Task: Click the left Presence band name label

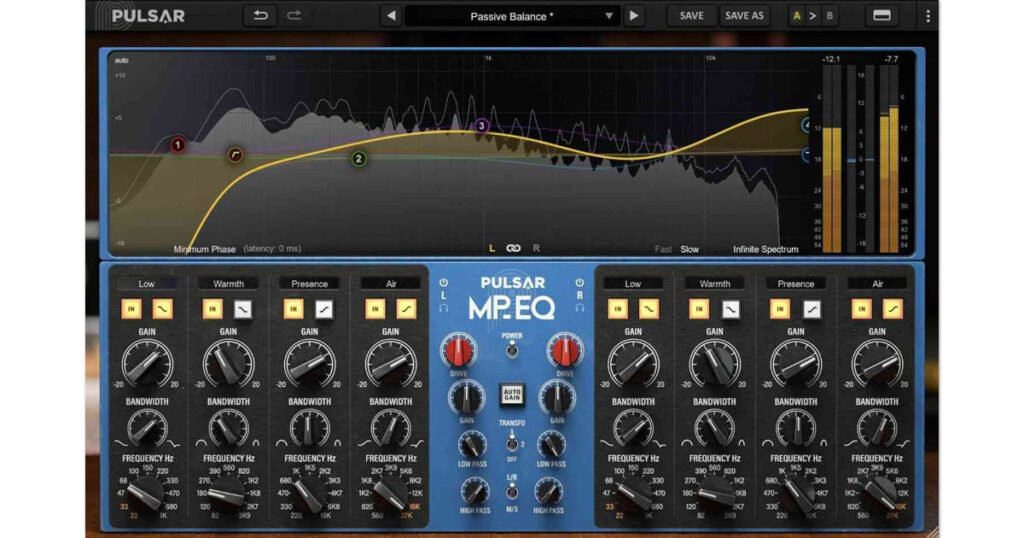Action: [309, 284]
